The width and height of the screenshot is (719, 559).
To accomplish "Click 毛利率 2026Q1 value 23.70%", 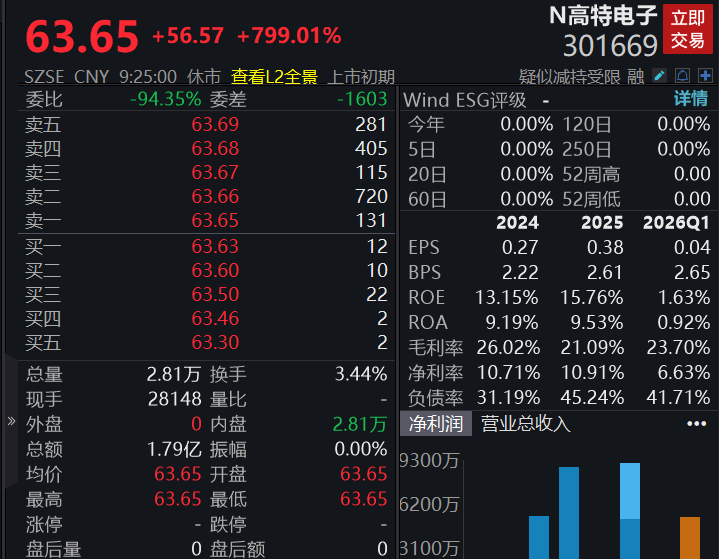I will click(679, 348).
